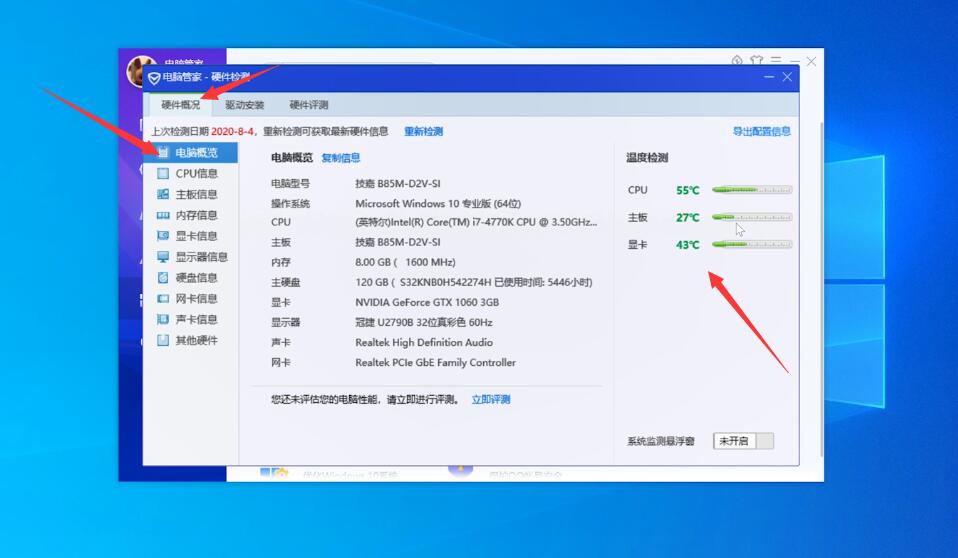Viewport: 958px width, 558px height.
Task: Open 声卡信息 via its sound card icon
Action: [163, 319]
